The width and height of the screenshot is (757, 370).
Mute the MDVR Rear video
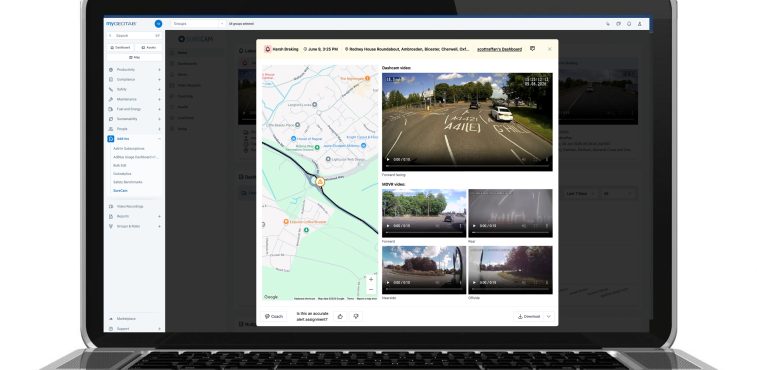[524, 226]
